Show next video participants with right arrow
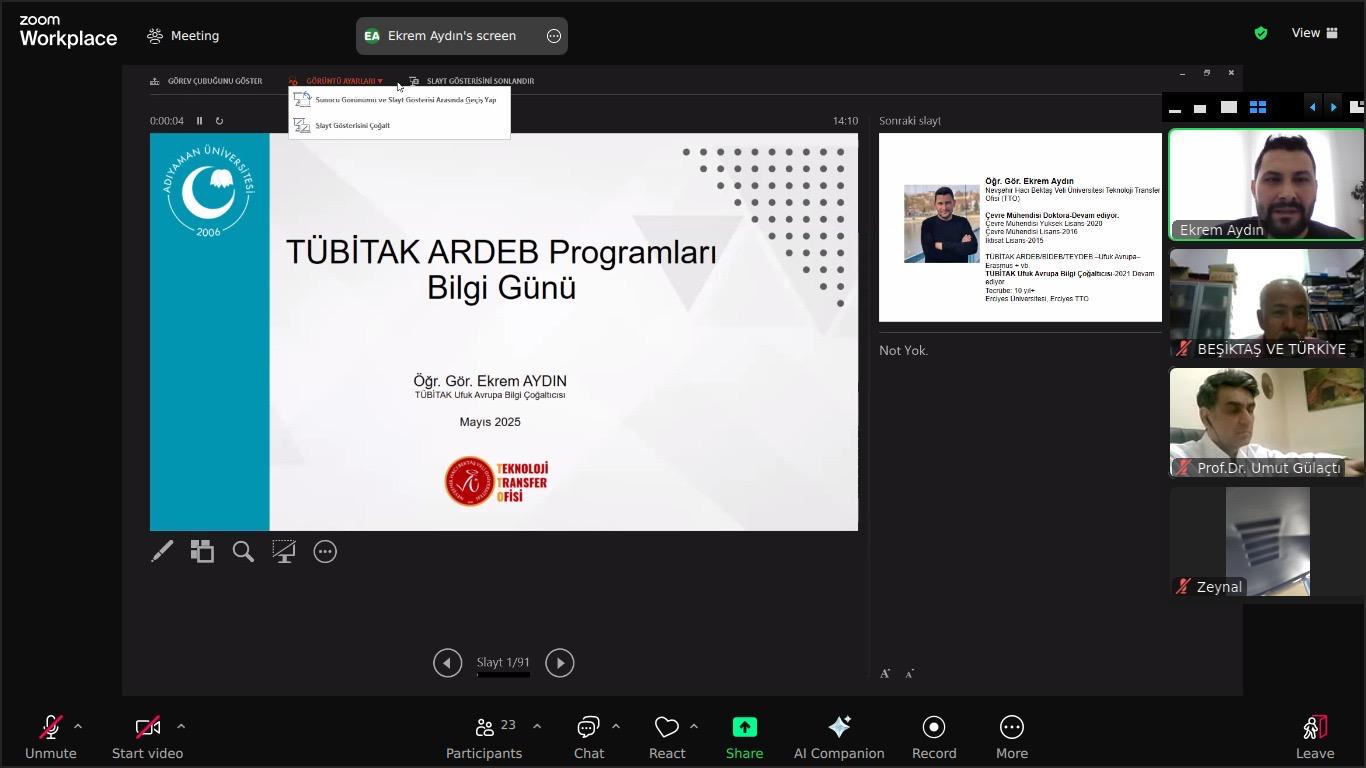This screenshot has height=768, width=1366. (1333, 107)
